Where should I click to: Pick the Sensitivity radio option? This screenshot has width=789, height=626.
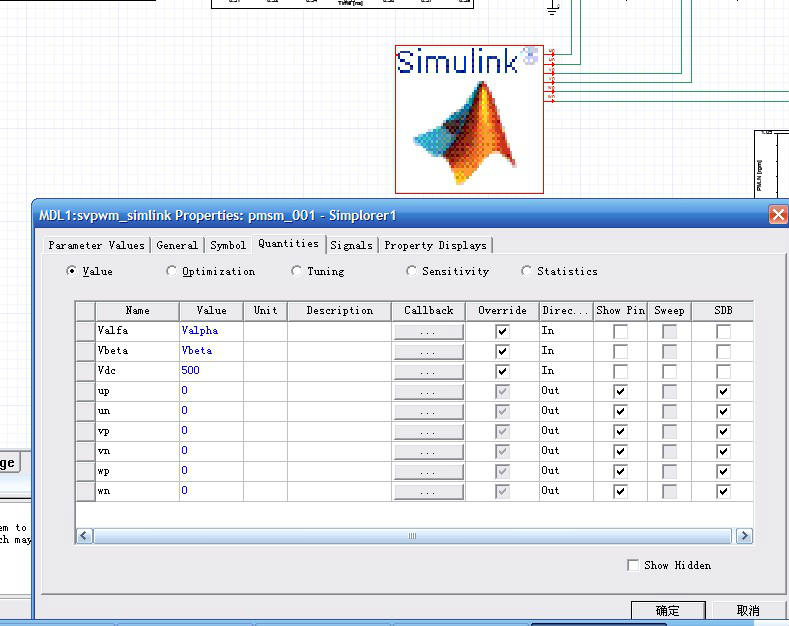[411, 271]
